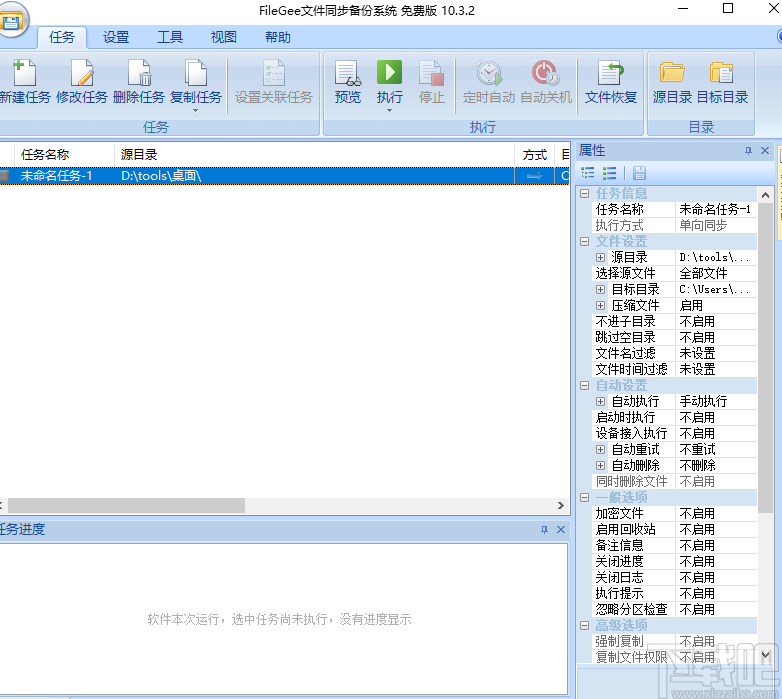Click the 忽略分区检查 property row
Viewport: 782px width, 699px height.
click(674, 609)
